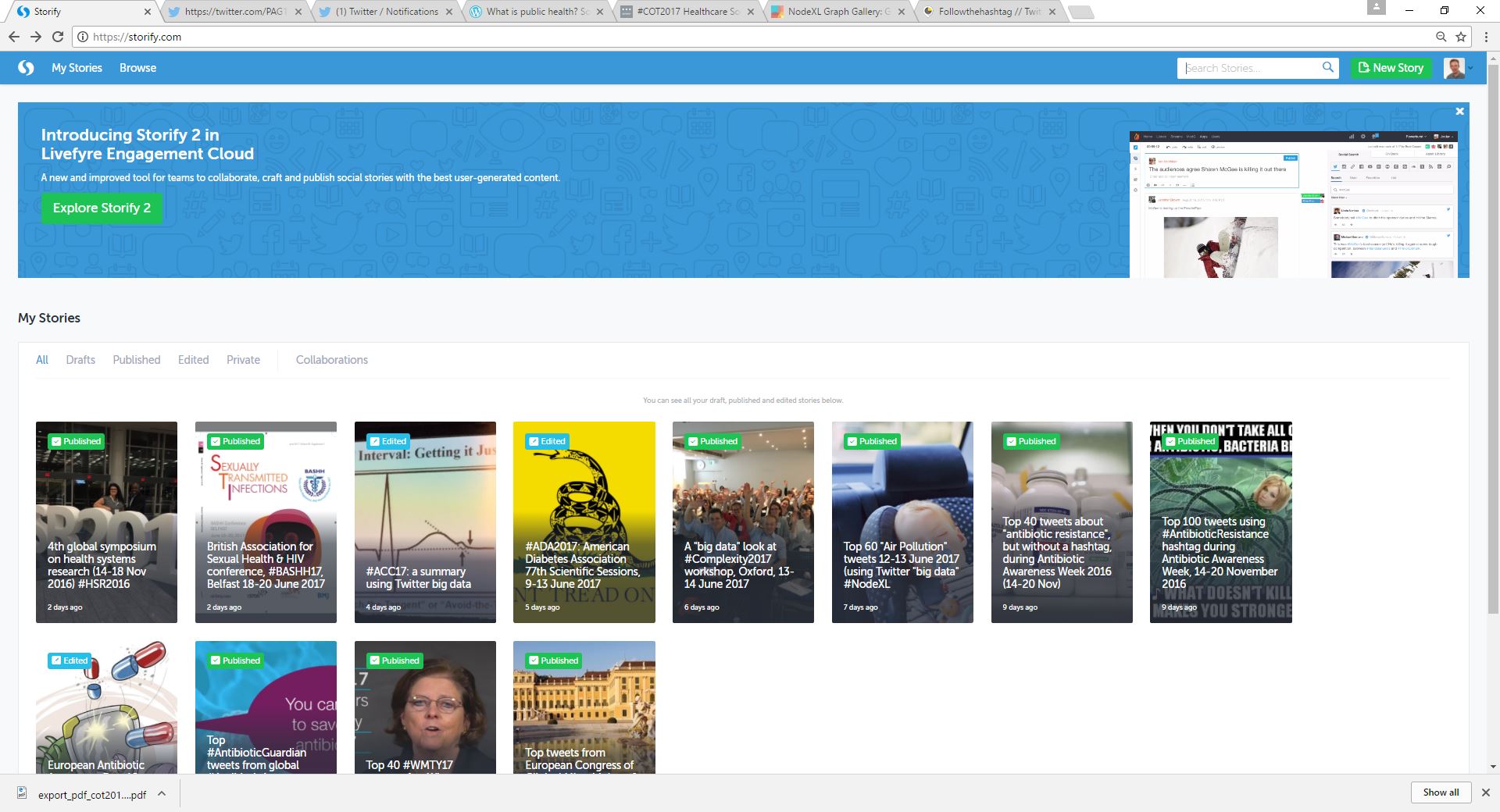Click the browser back arrow
The width and height of the screenshot is (1500, 812).
coord(14,37)
